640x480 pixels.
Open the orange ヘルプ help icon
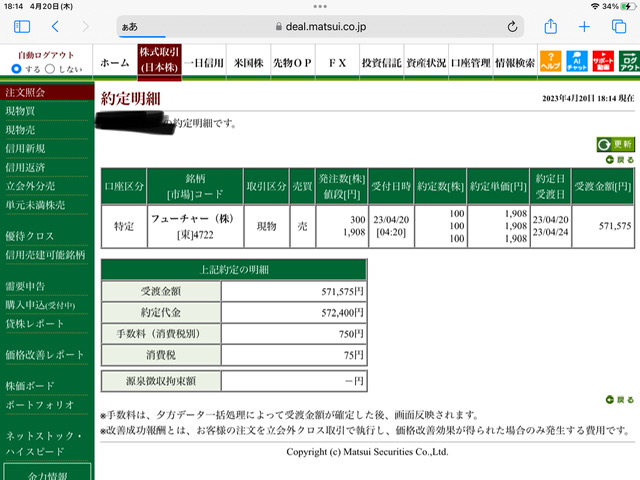(550, 61)
